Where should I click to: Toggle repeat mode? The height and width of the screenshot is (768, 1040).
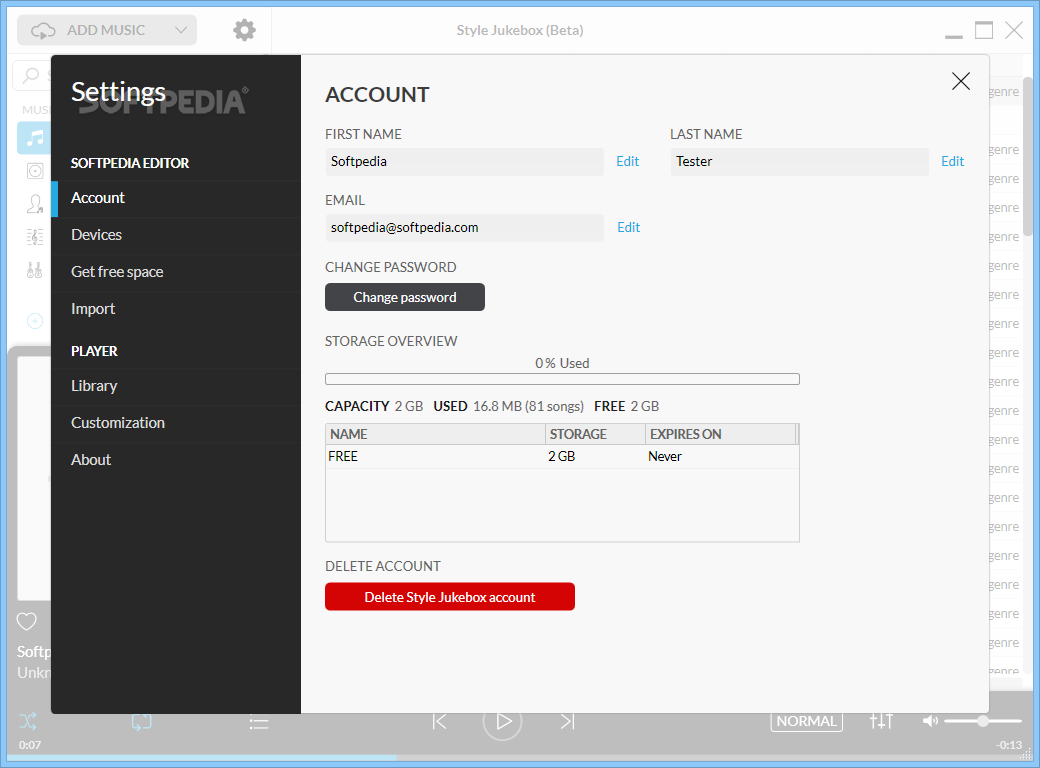coord(141,722)
